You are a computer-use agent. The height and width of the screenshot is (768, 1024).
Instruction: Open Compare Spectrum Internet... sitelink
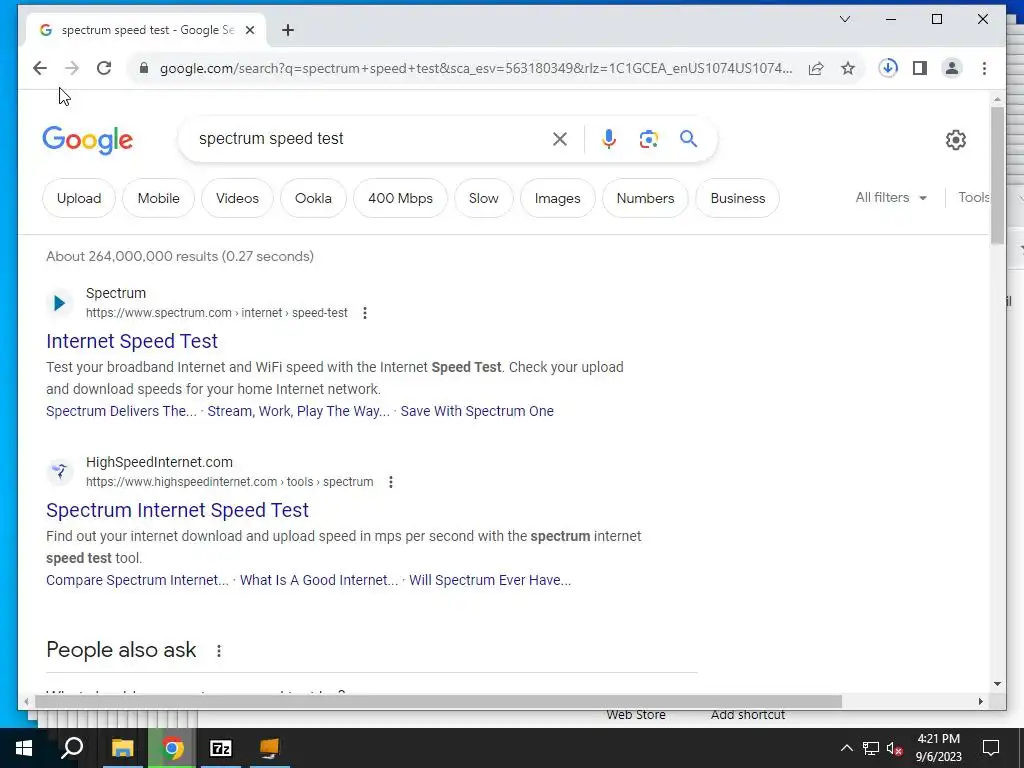point(138,581)
